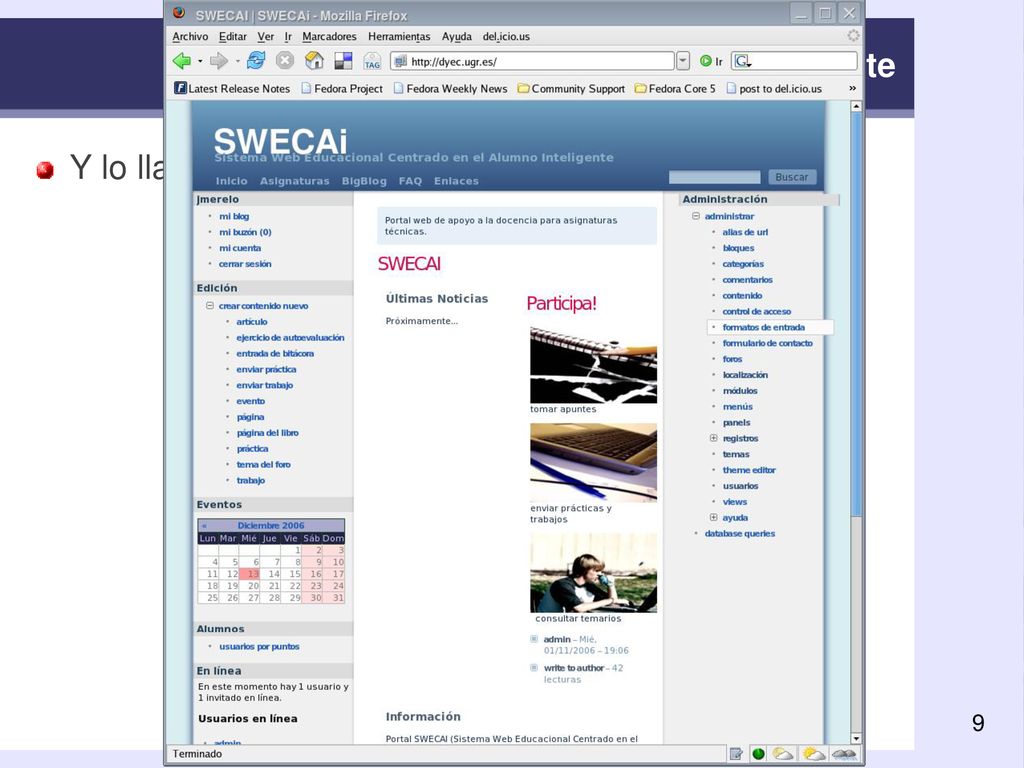Click the Firefox activity throbber icon
1024x768 pixels.
853,36
